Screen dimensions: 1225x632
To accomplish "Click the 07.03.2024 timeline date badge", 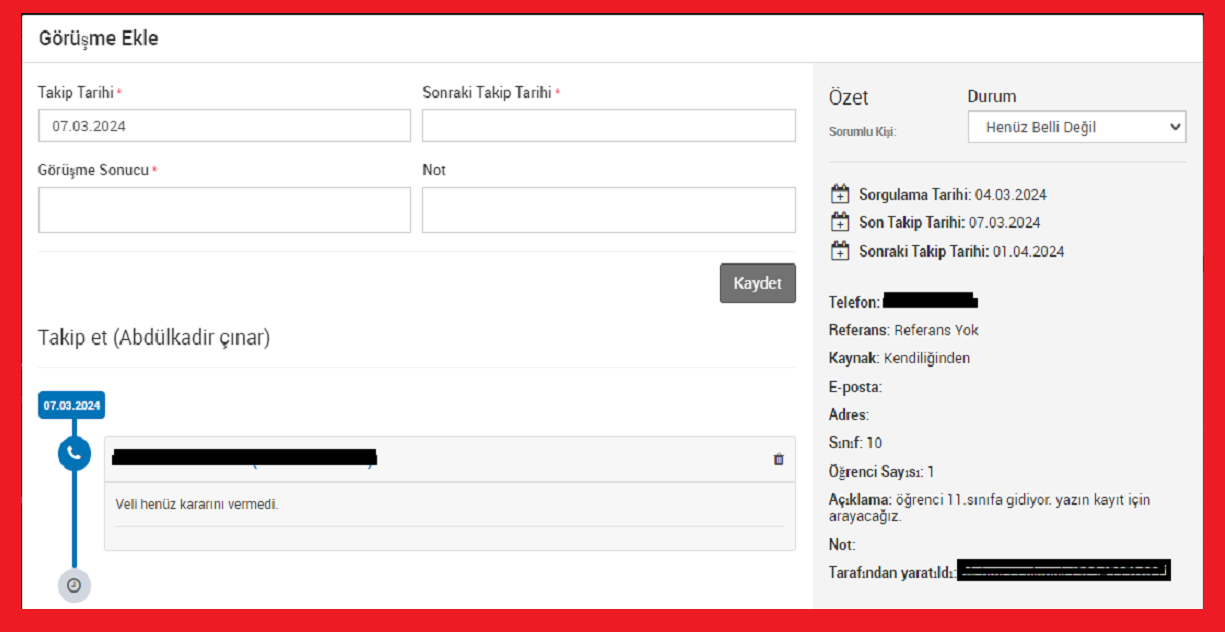I will click(72, 406).
